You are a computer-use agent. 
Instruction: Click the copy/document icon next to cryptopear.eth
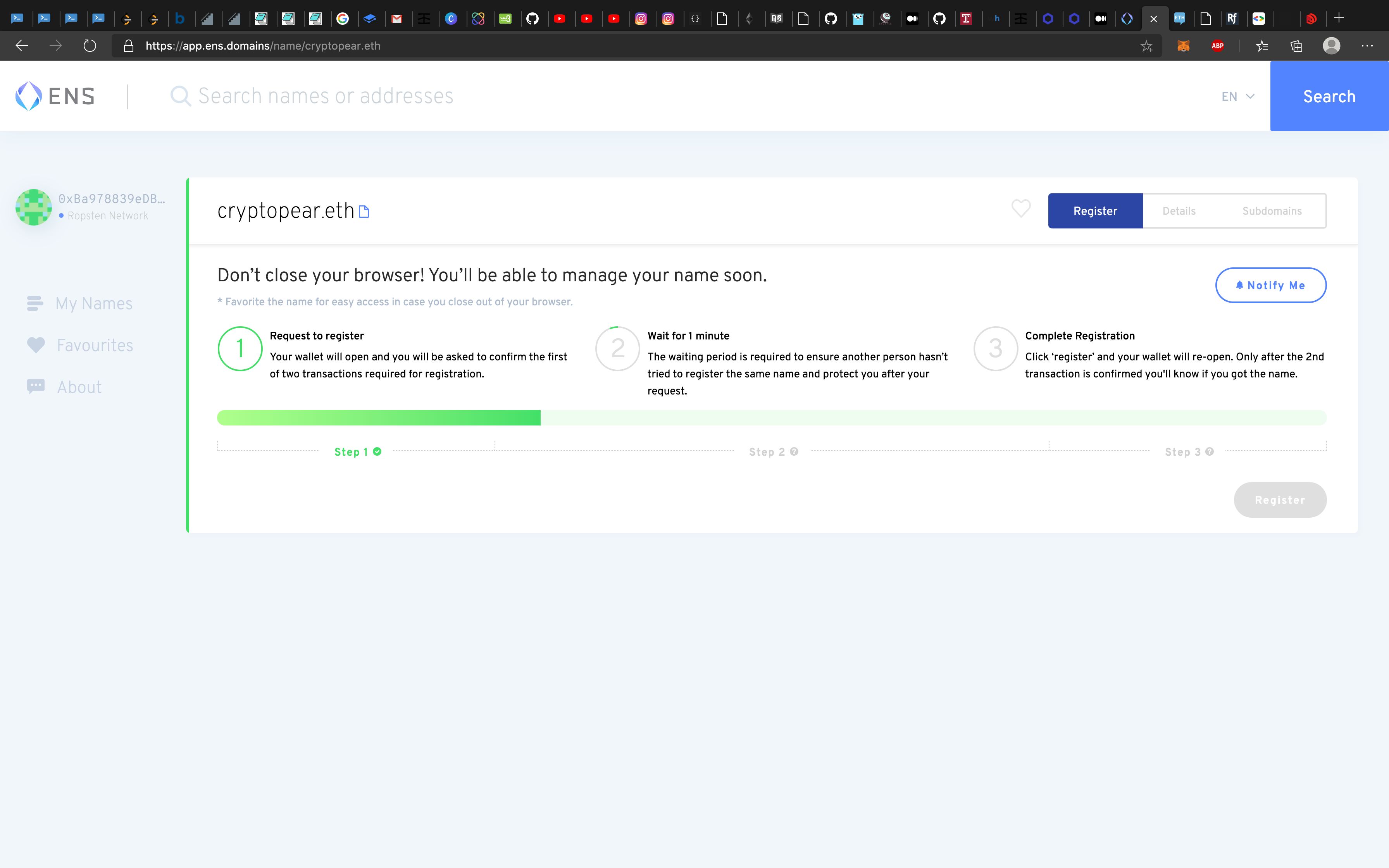365,212
